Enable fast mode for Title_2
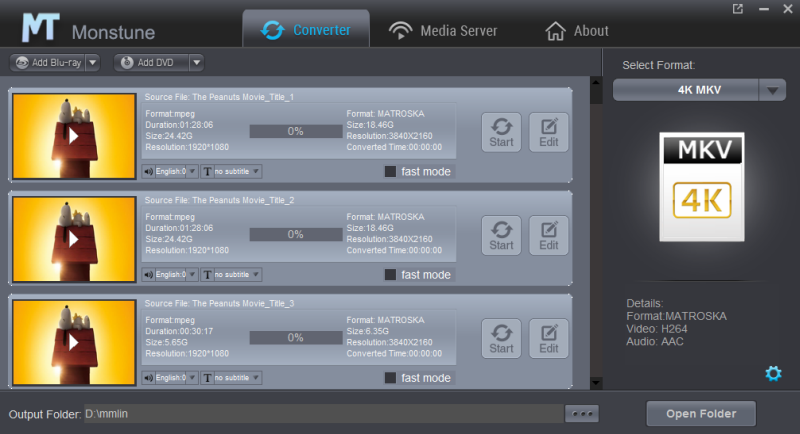 pos(391,275)
